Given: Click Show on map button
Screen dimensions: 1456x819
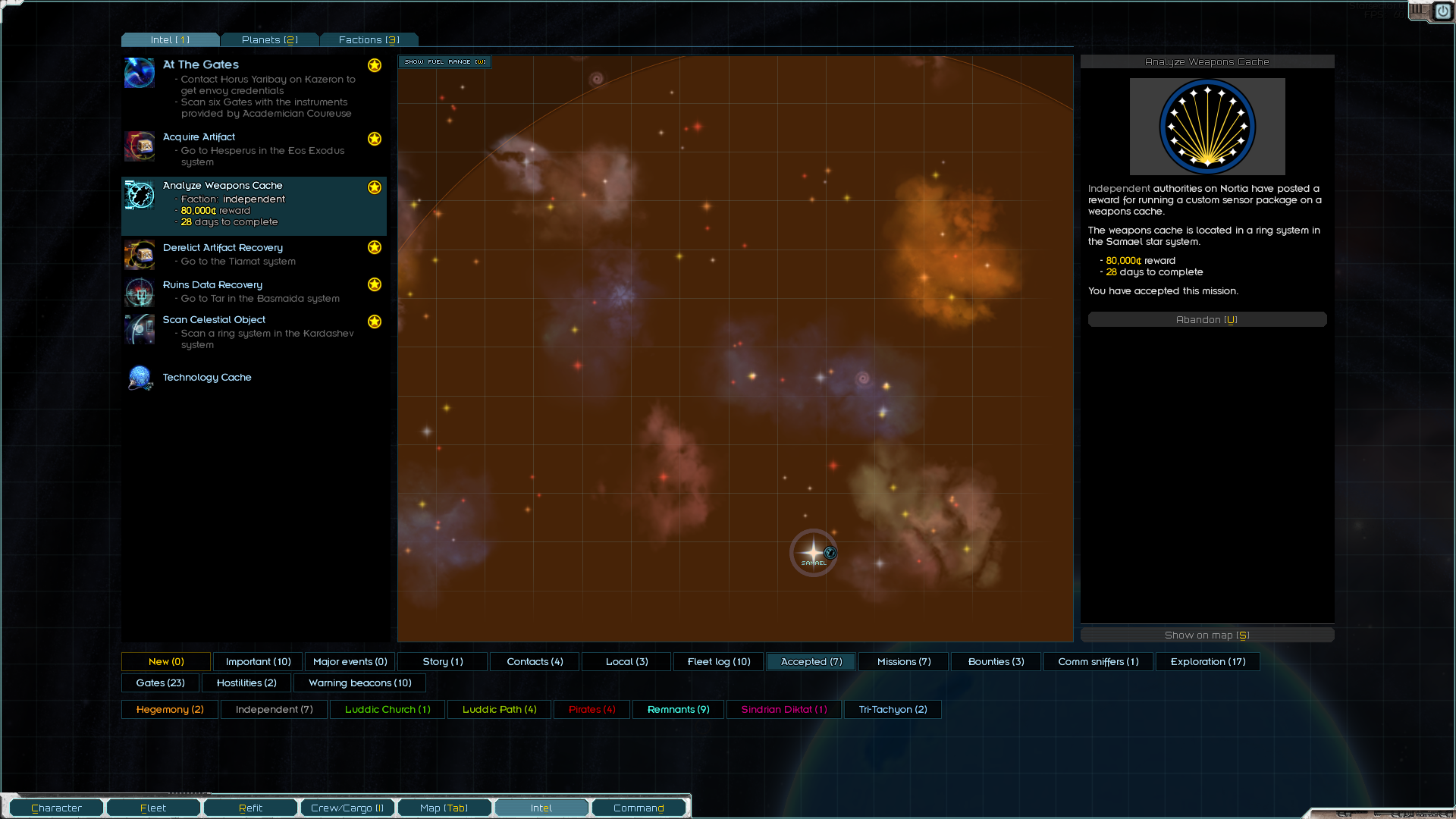Looking at the screenshot, I should [x=1207, y=635].
